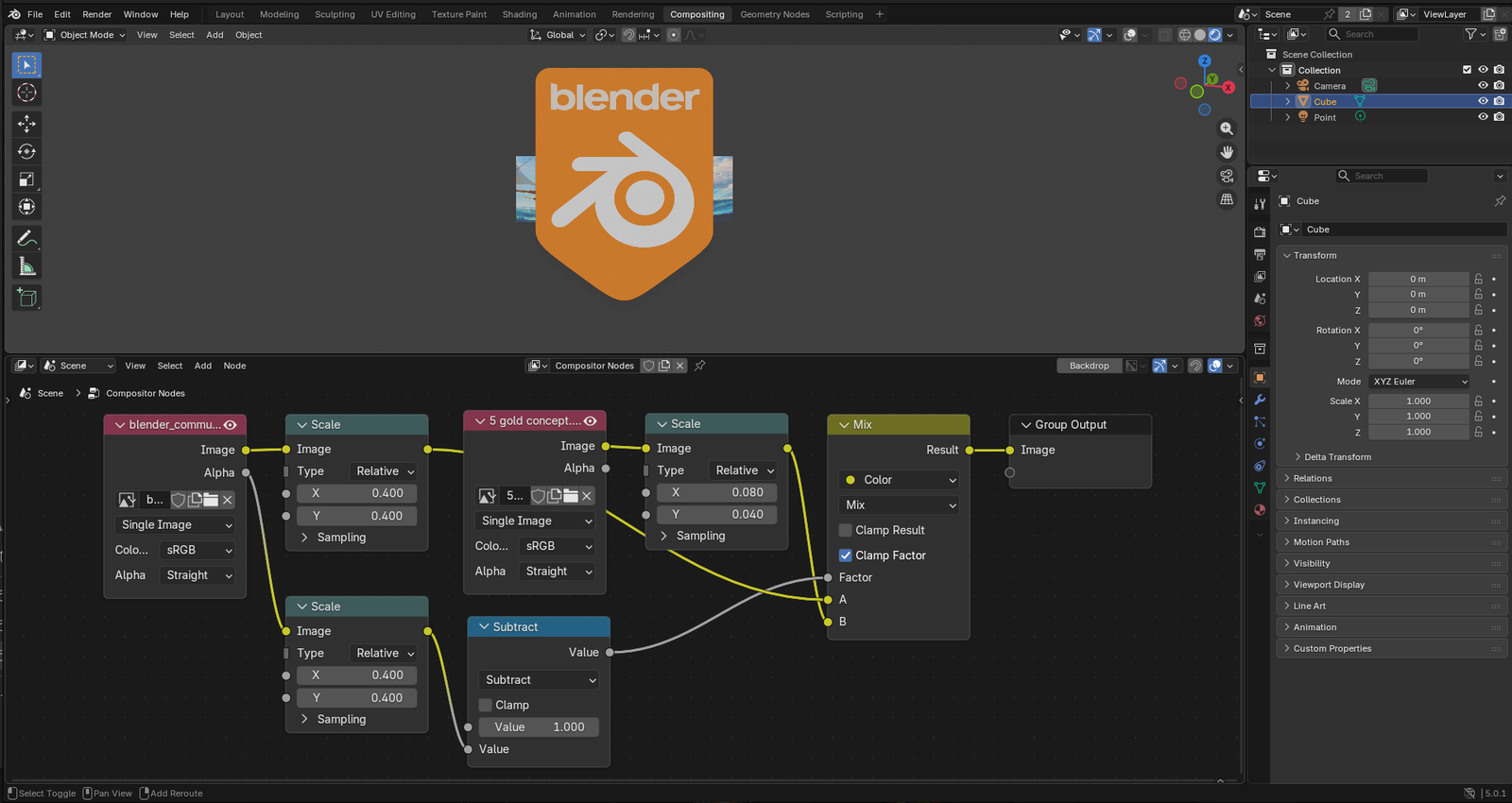This screenshot has height=803, width=1512.
Task: Open the compositor Node menu
Action: 234,366
